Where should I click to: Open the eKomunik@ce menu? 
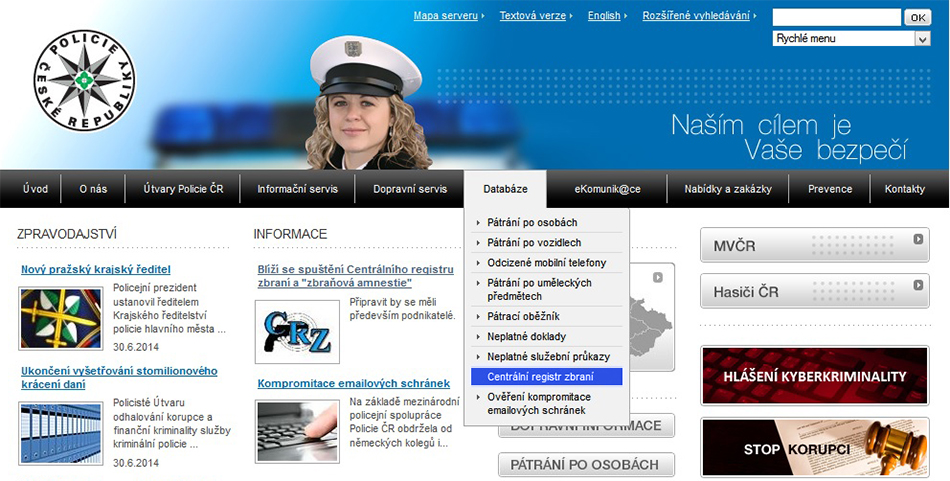pos(607,189)
